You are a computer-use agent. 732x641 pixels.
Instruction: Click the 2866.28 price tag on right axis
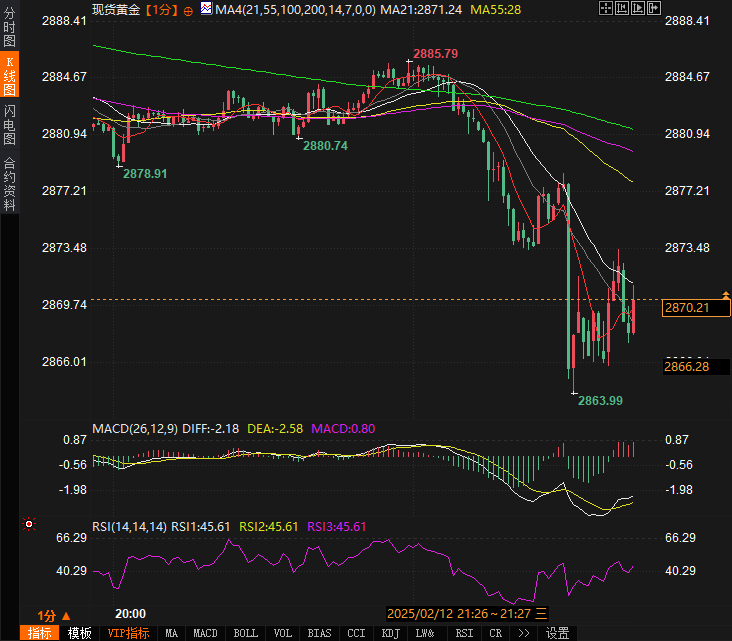point(696,366)
